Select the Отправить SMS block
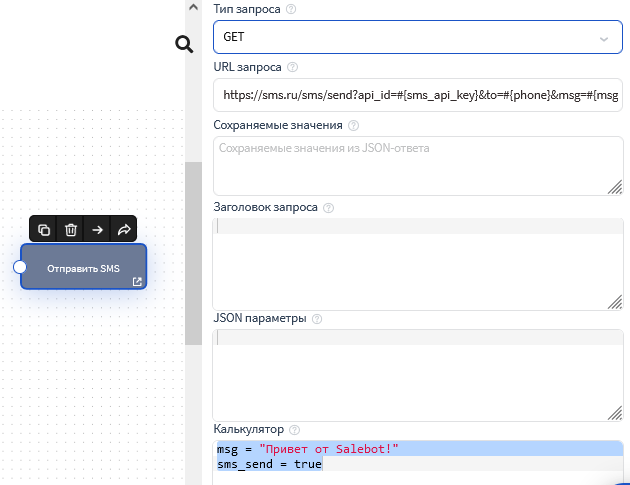The image size is (630, 485). [x=84, y=267]
